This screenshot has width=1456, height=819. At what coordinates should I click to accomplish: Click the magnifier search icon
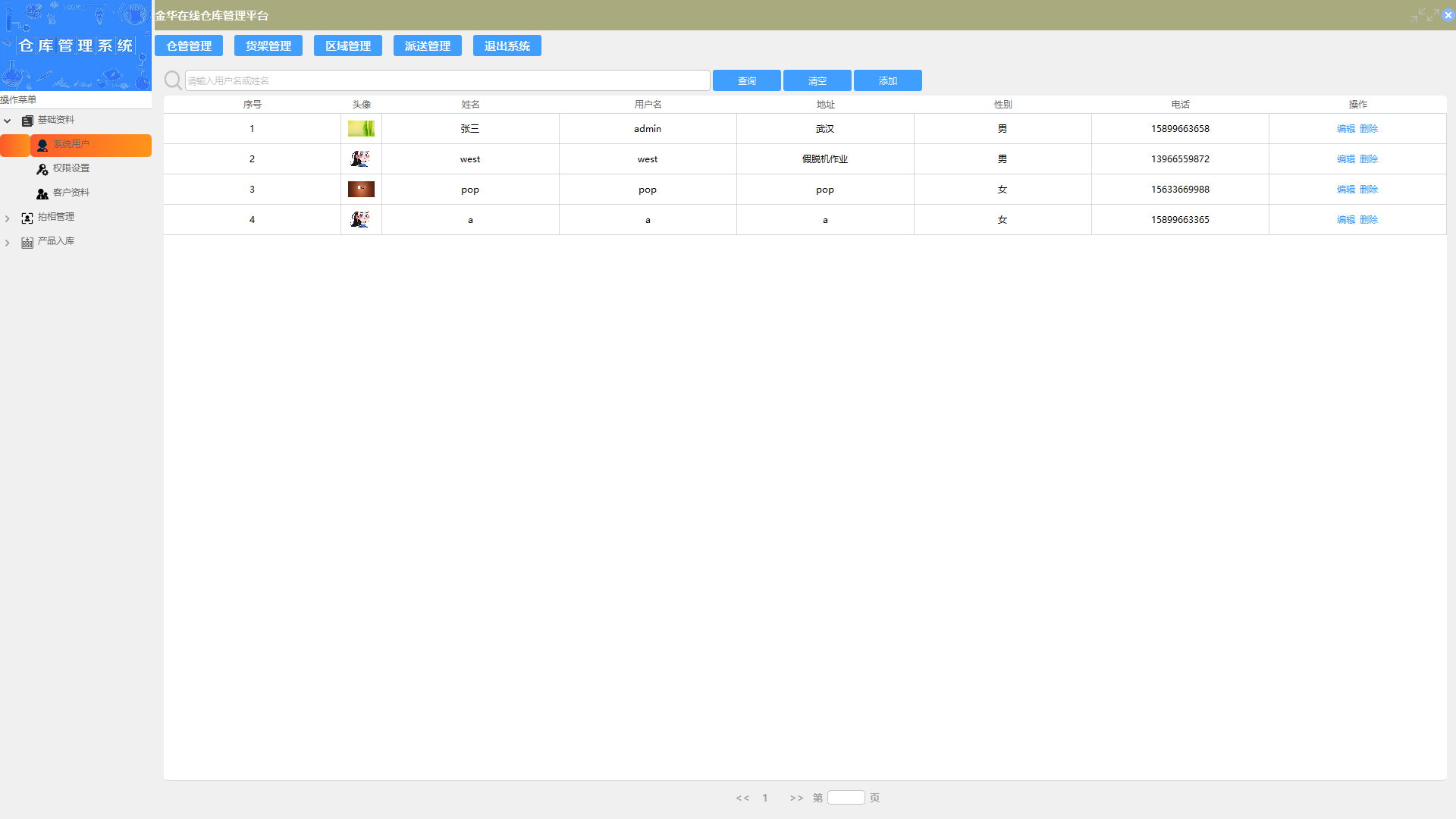173,80
